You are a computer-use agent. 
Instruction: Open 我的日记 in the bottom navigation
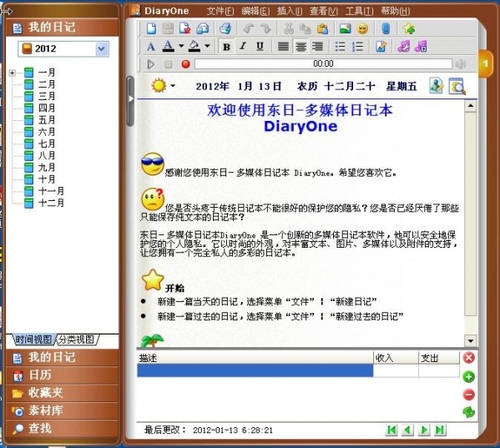tap(62, 357)
